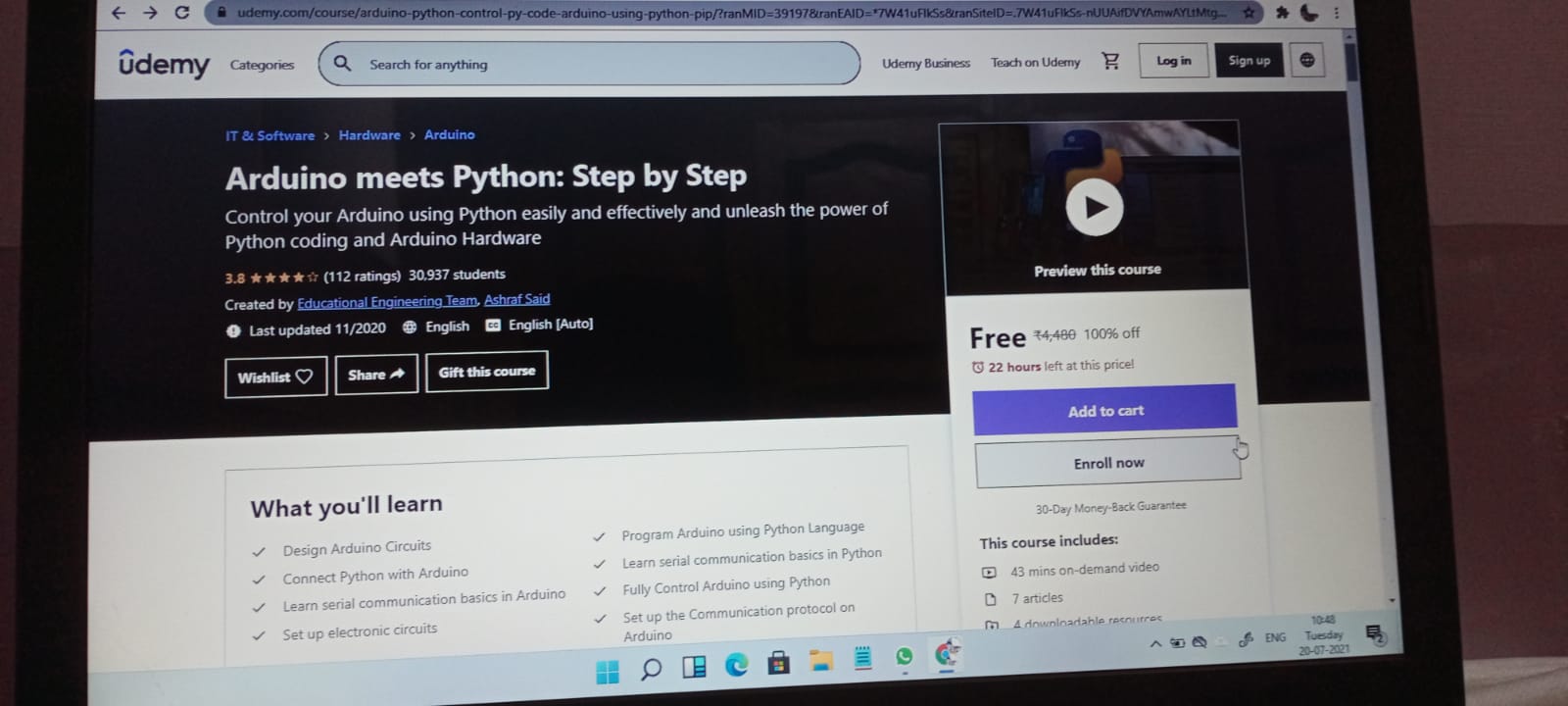Click Gift this course
This screenshot has height=706, width=1568.
pos(487,372)
